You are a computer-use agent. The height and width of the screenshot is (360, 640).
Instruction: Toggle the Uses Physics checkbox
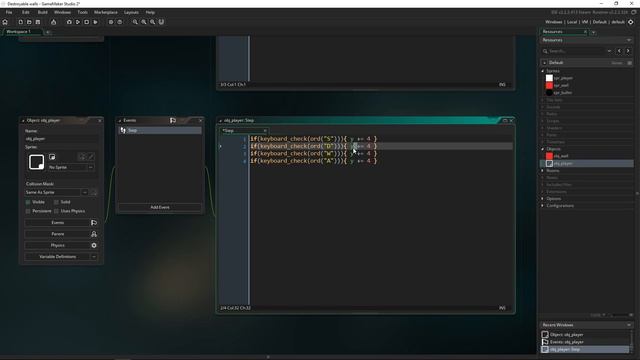(x=56, y=211)
